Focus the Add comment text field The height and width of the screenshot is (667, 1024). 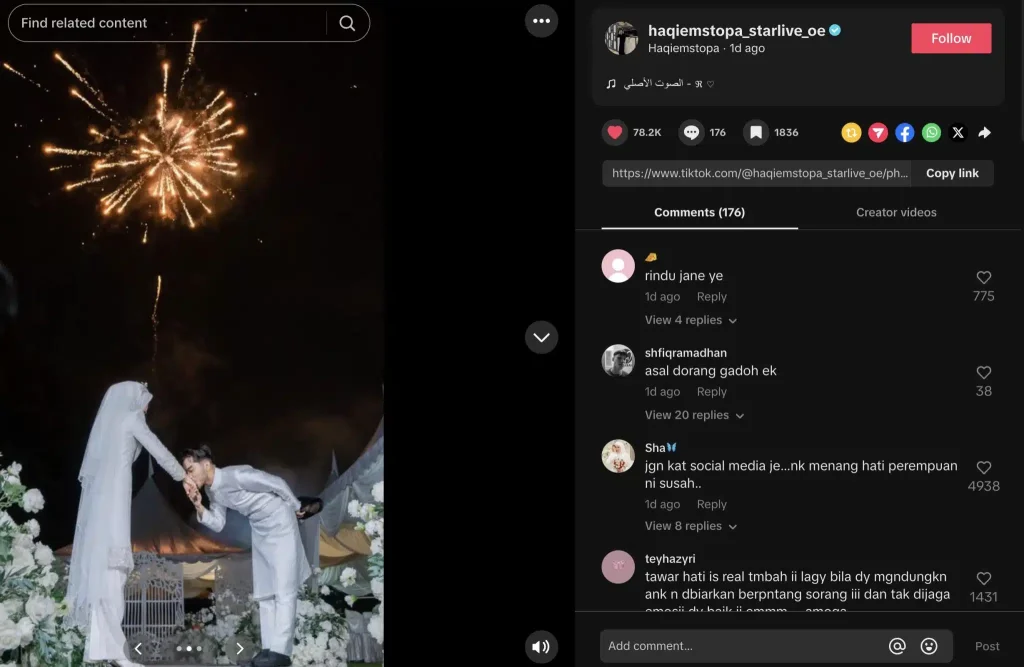[740, 646]
